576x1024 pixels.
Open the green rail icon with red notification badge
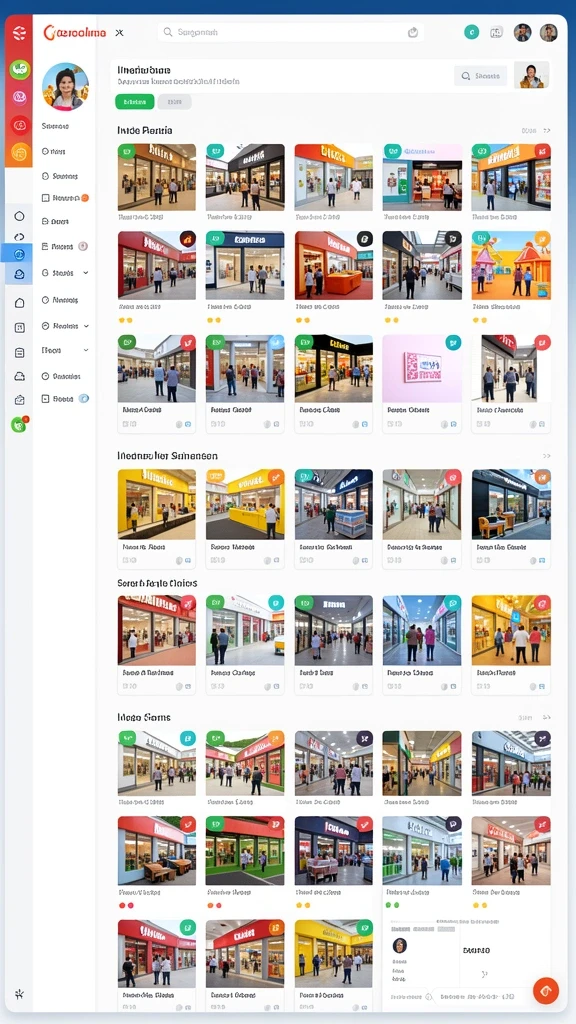(19, 424)
